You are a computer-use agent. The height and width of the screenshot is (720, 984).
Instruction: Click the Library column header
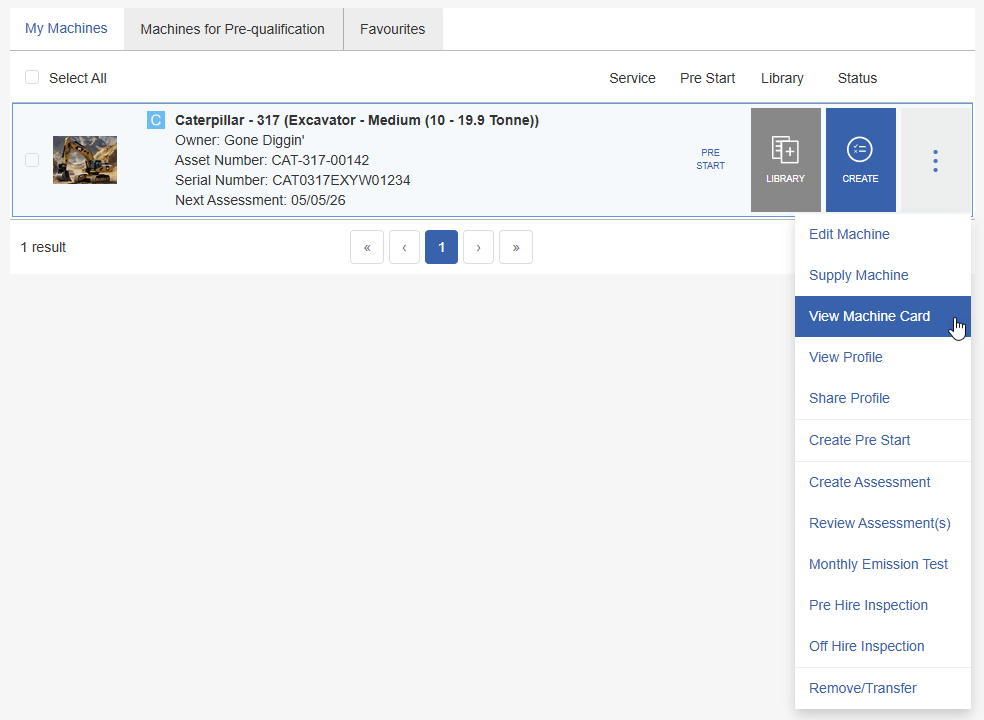782,78
